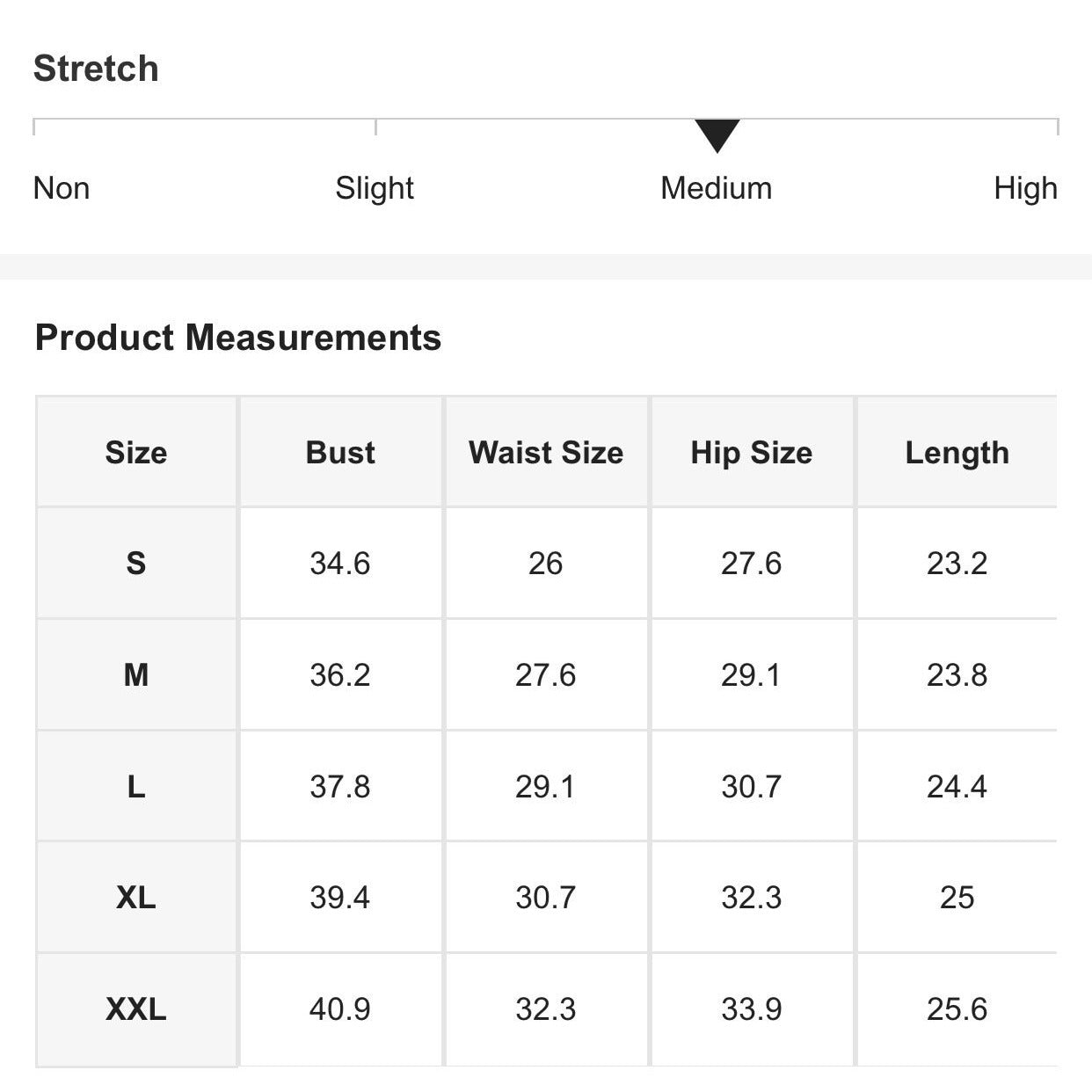Select the L size row label
The width and height of the screenshot is (1092, 1092).
point(136,786)
